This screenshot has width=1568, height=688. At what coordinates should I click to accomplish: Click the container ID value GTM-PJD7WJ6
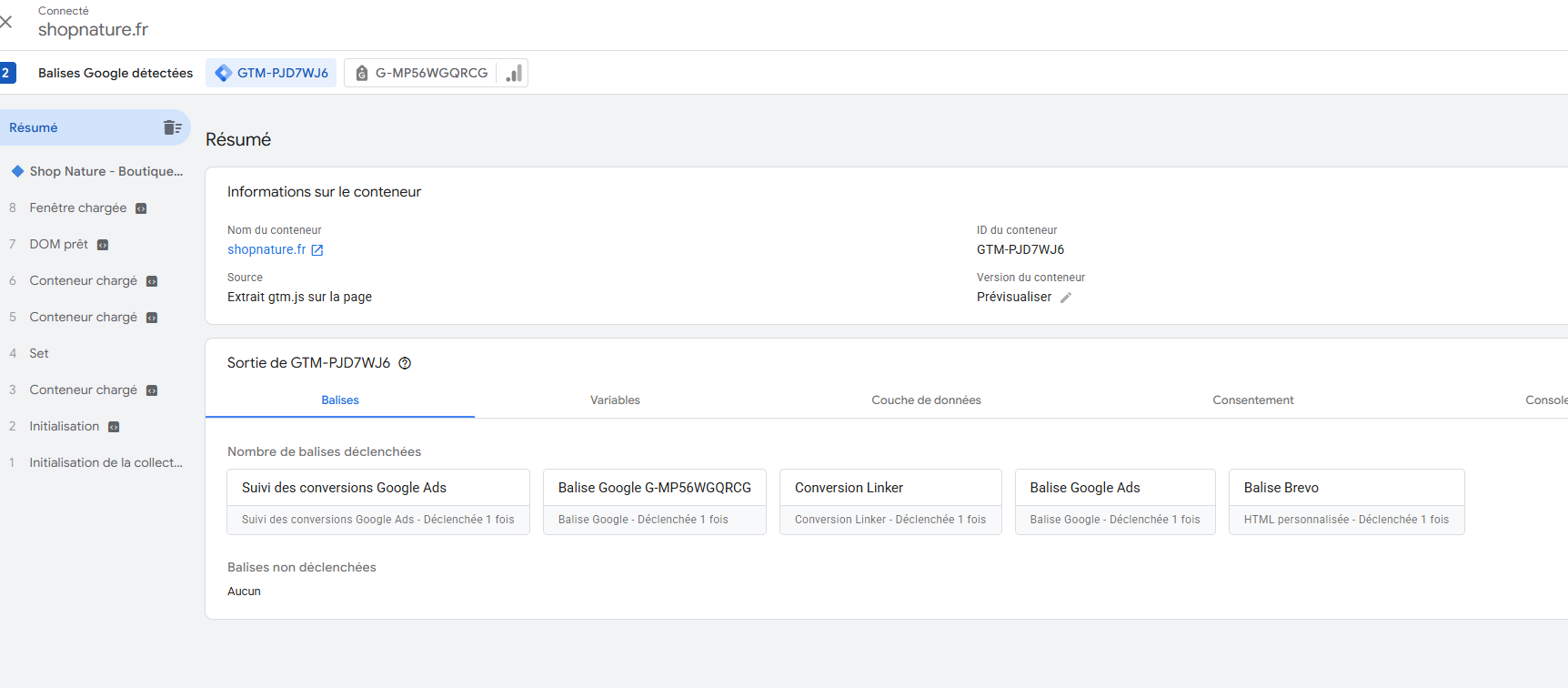(x=1020, y=249)
